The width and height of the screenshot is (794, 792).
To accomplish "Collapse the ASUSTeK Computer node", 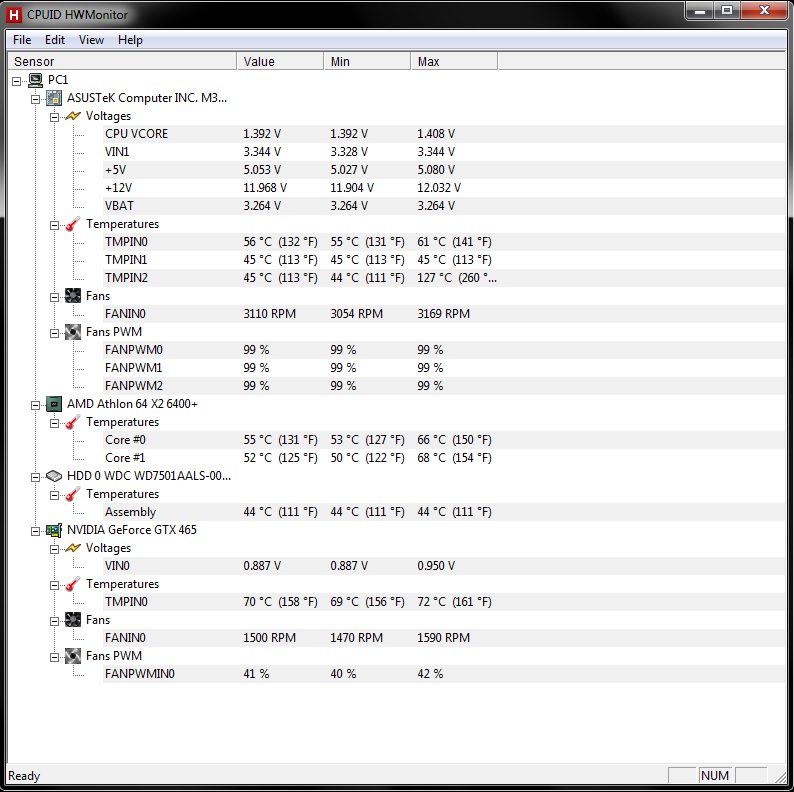I will click(x=35, y=99).
